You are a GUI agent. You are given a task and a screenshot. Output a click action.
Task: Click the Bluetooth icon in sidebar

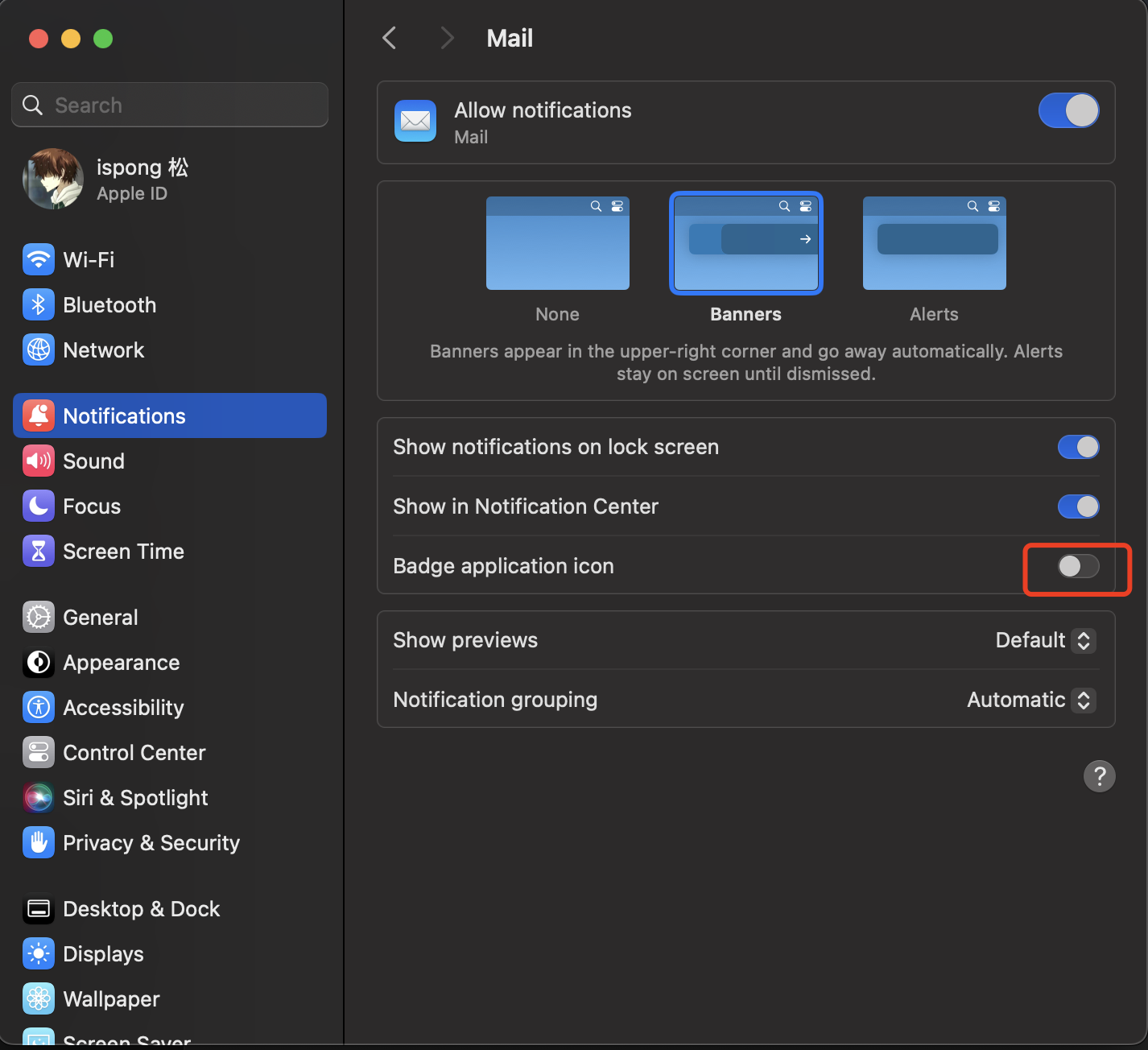[39, 304]
